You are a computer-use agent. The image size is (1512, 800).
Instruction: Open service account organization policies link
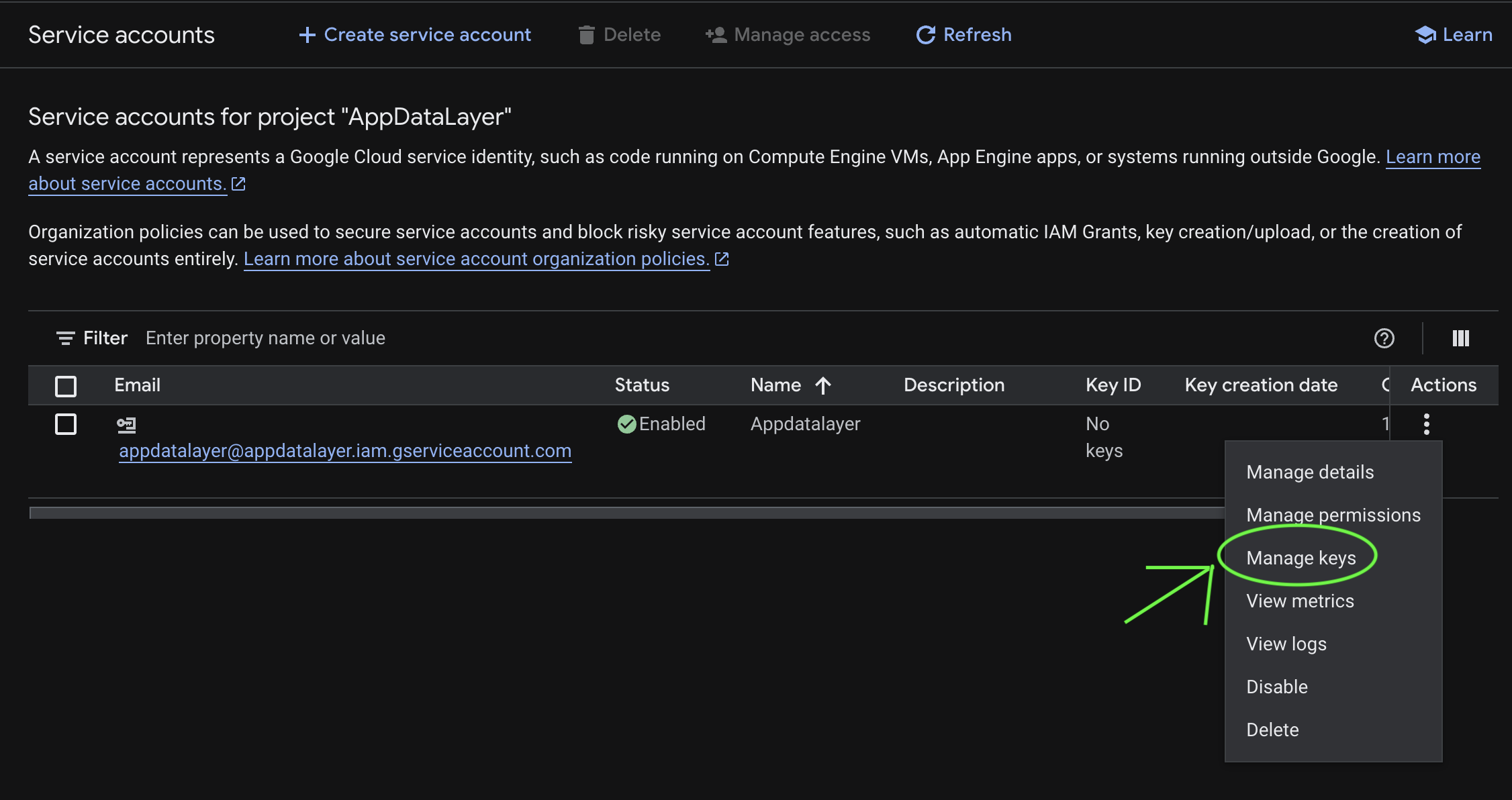click(476, 259)
